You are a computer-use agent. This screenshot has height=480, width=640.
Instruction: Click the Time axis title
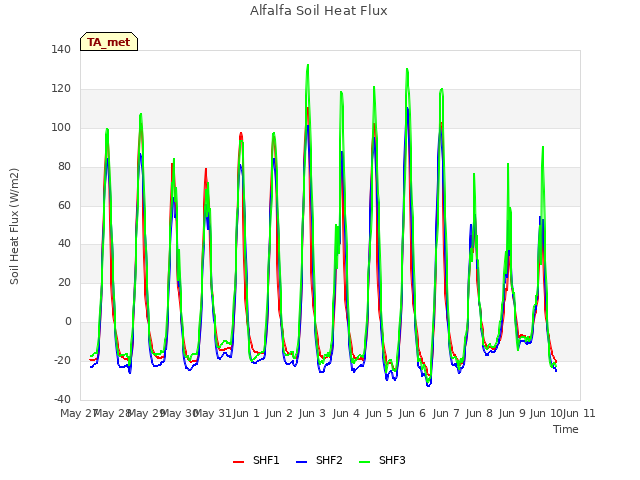(x=566, y=429)
